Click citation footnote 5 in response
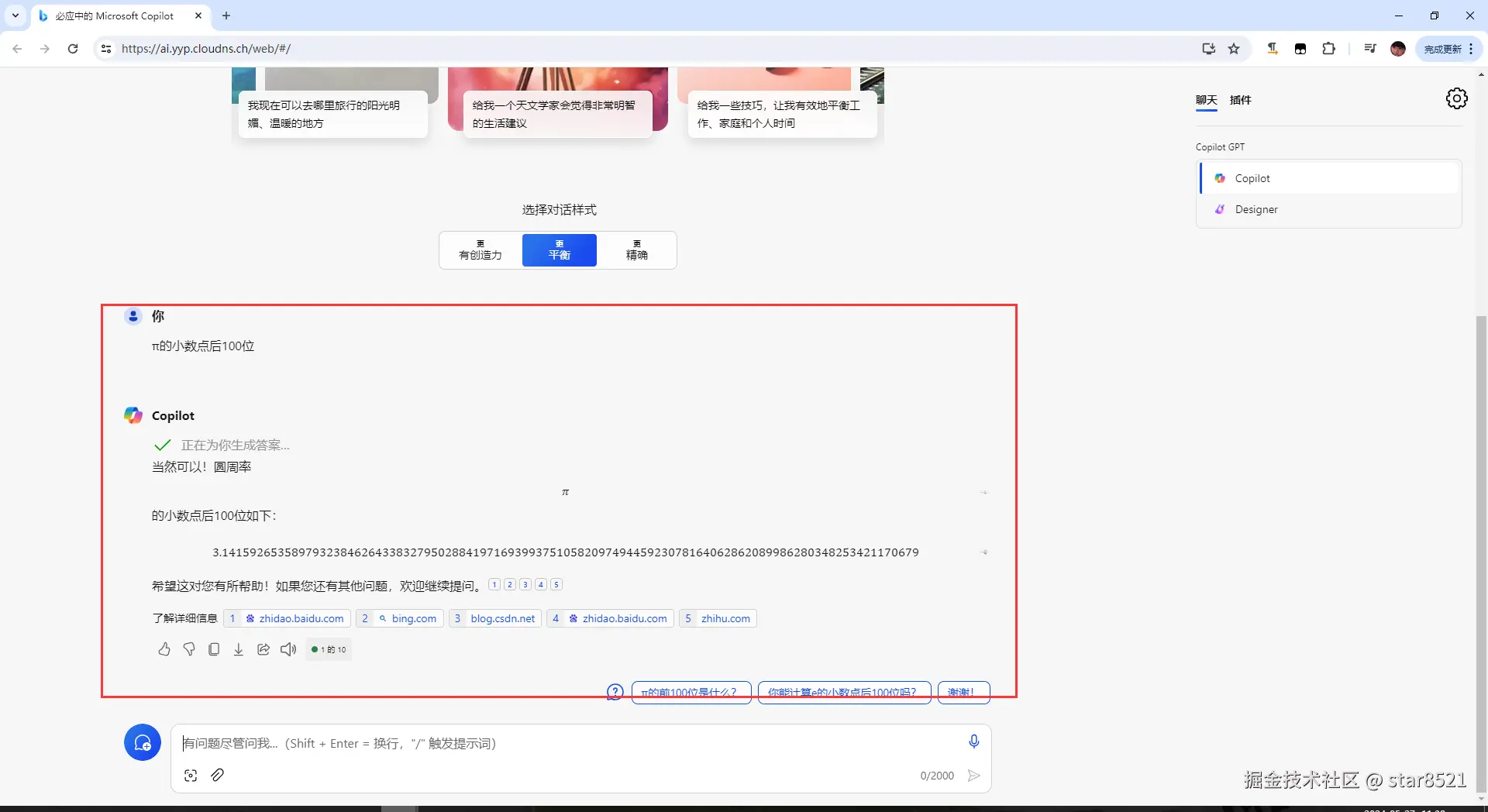 point(556,584)
